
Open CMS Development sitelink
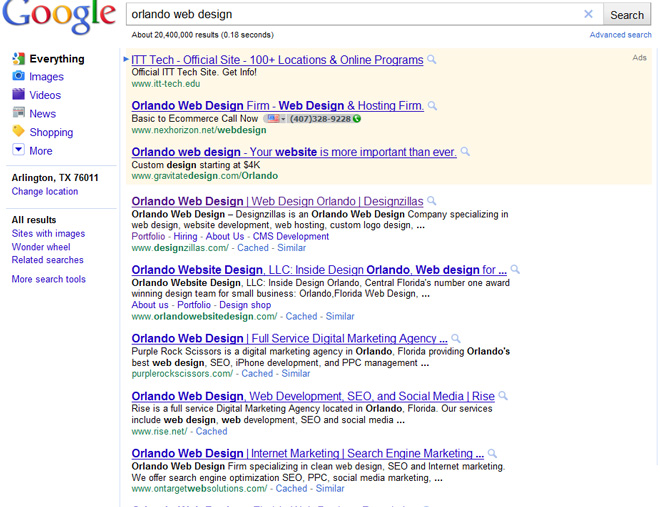point(291,236)
